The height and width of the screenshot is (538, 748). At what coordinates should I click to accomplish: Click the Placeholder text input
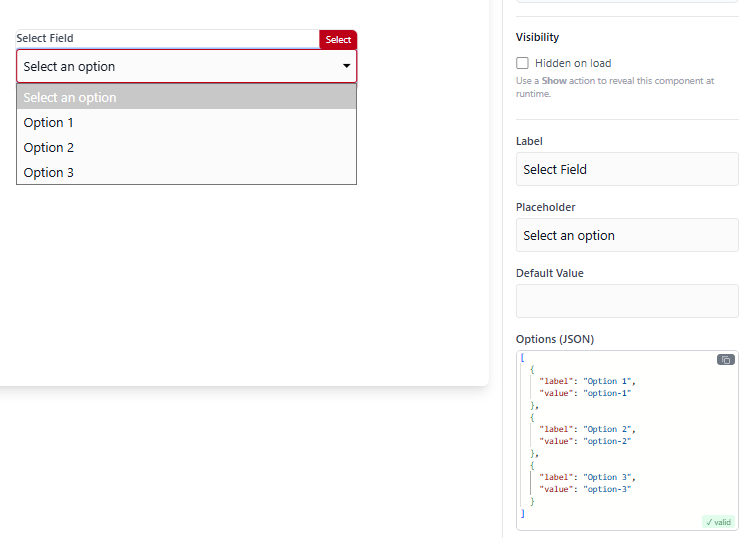tap(627, 235)
